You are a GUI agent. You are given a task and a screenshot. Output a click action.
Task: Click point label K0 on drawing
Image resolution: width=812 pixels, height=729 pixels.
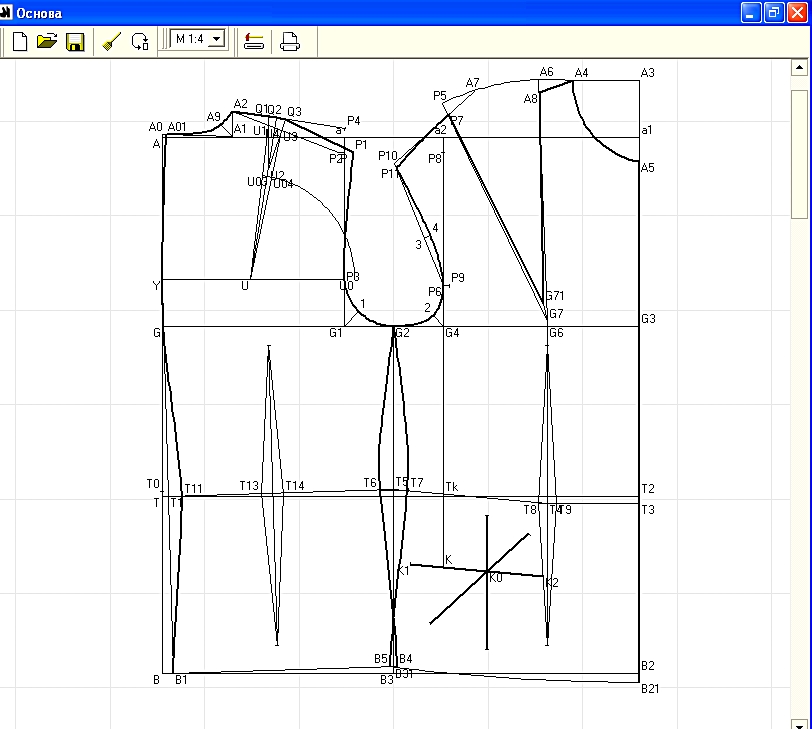[x=496, y=578]
